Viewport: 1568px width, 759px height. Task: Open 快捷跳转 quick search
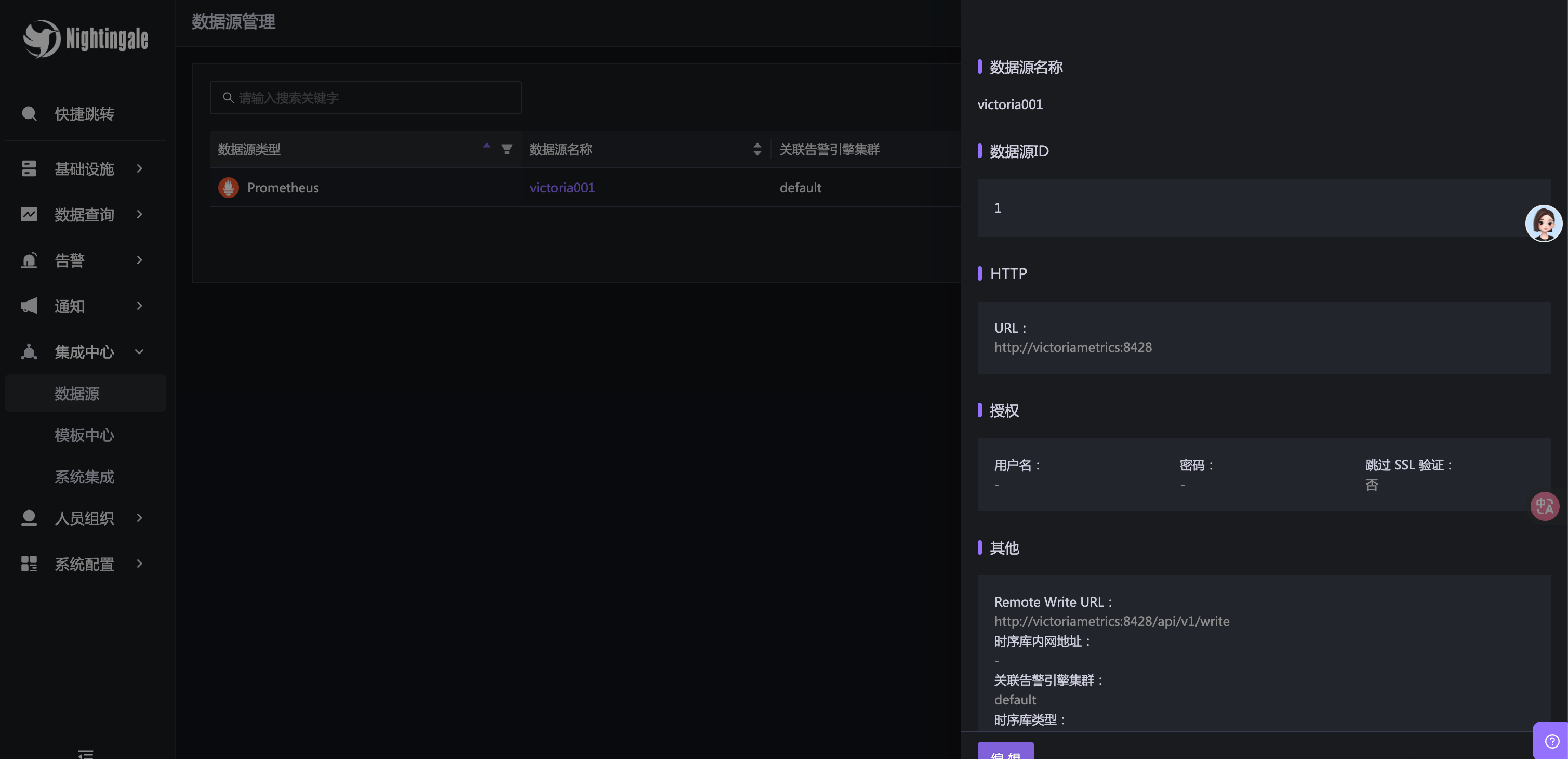coord(84,114)
